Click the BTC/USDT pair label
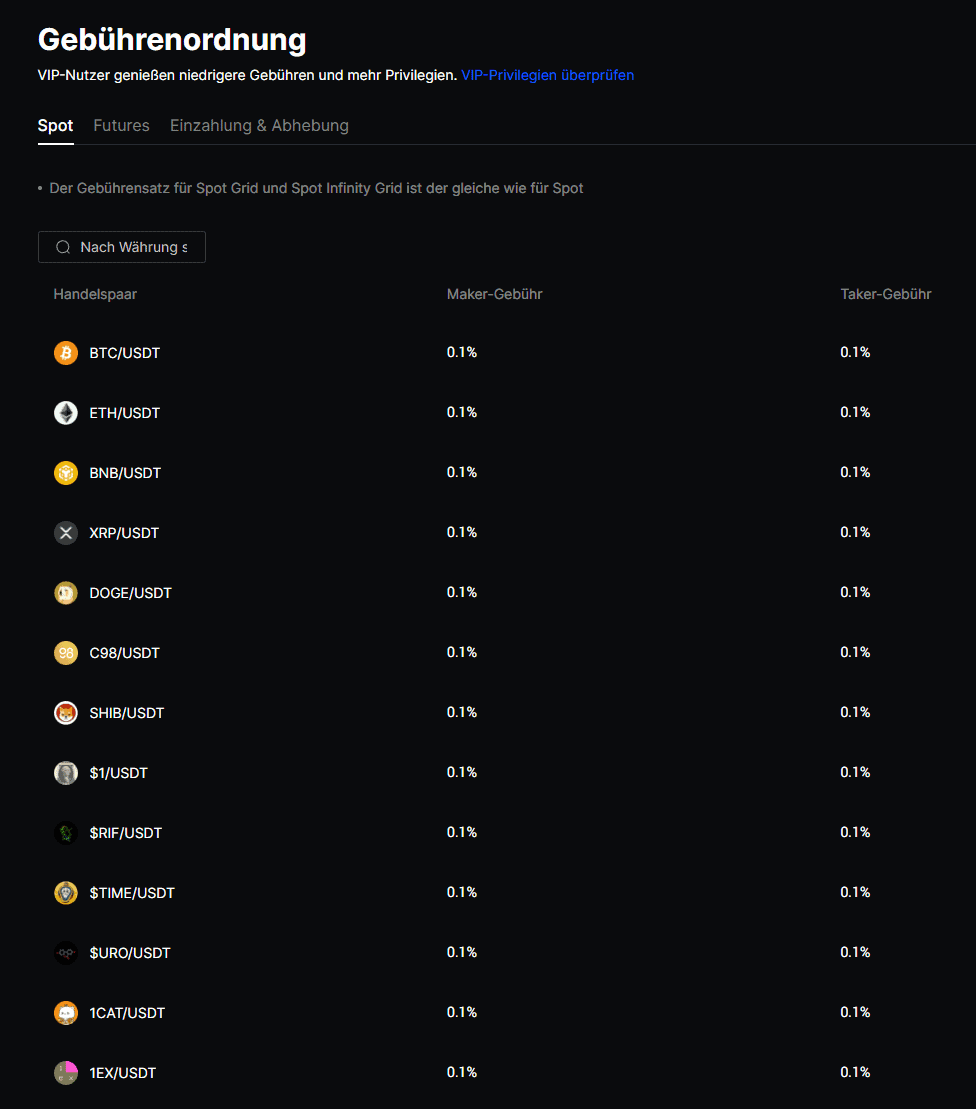 [124, 353]
